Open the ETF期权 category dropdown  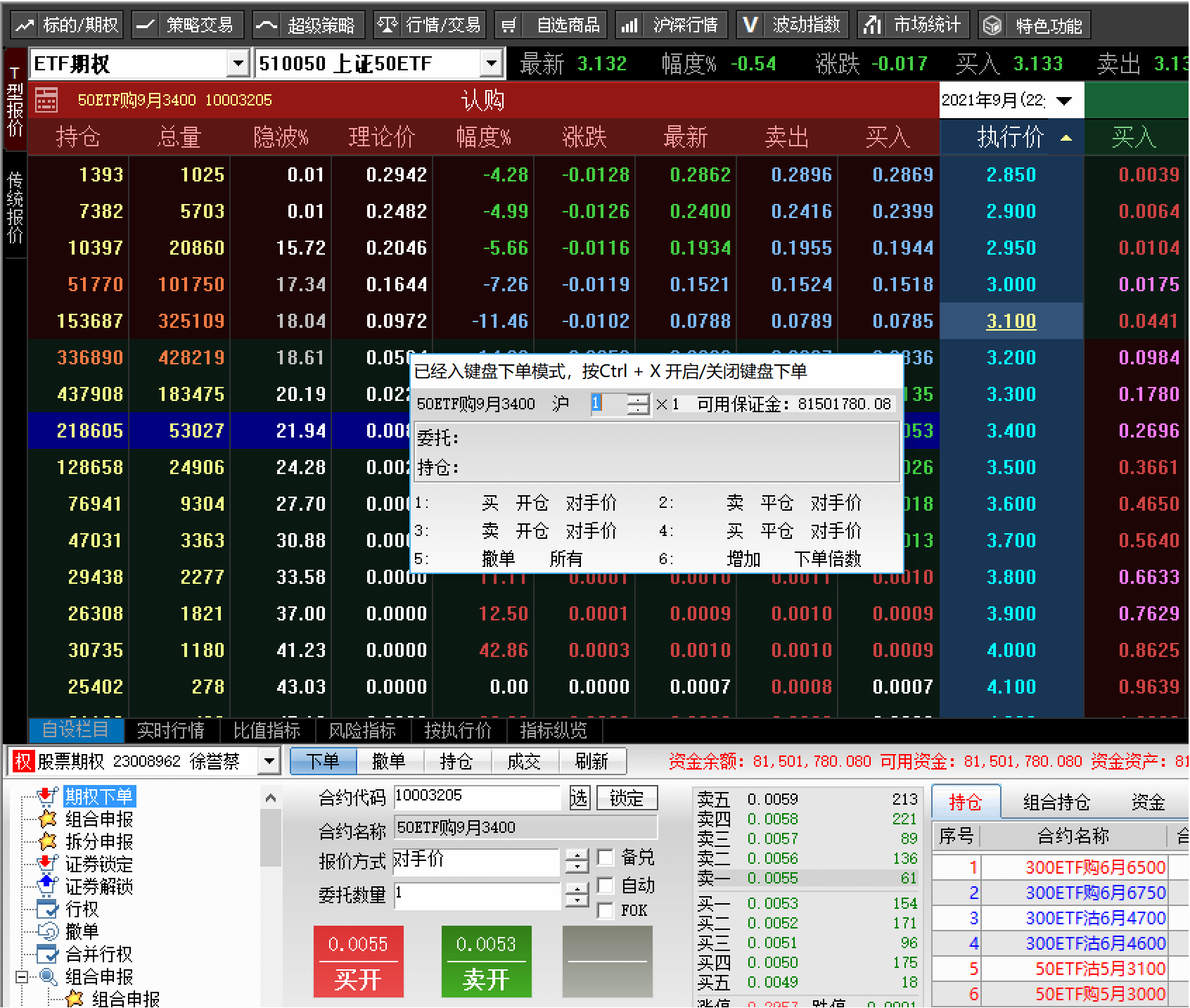238,64
